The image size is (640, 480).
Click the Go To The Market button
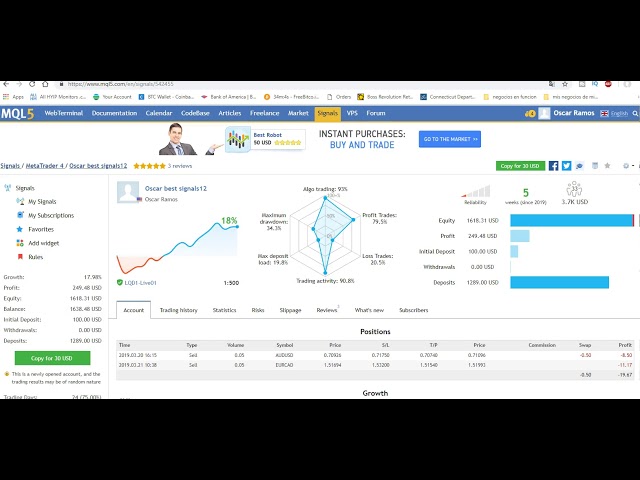pos(450,139)
